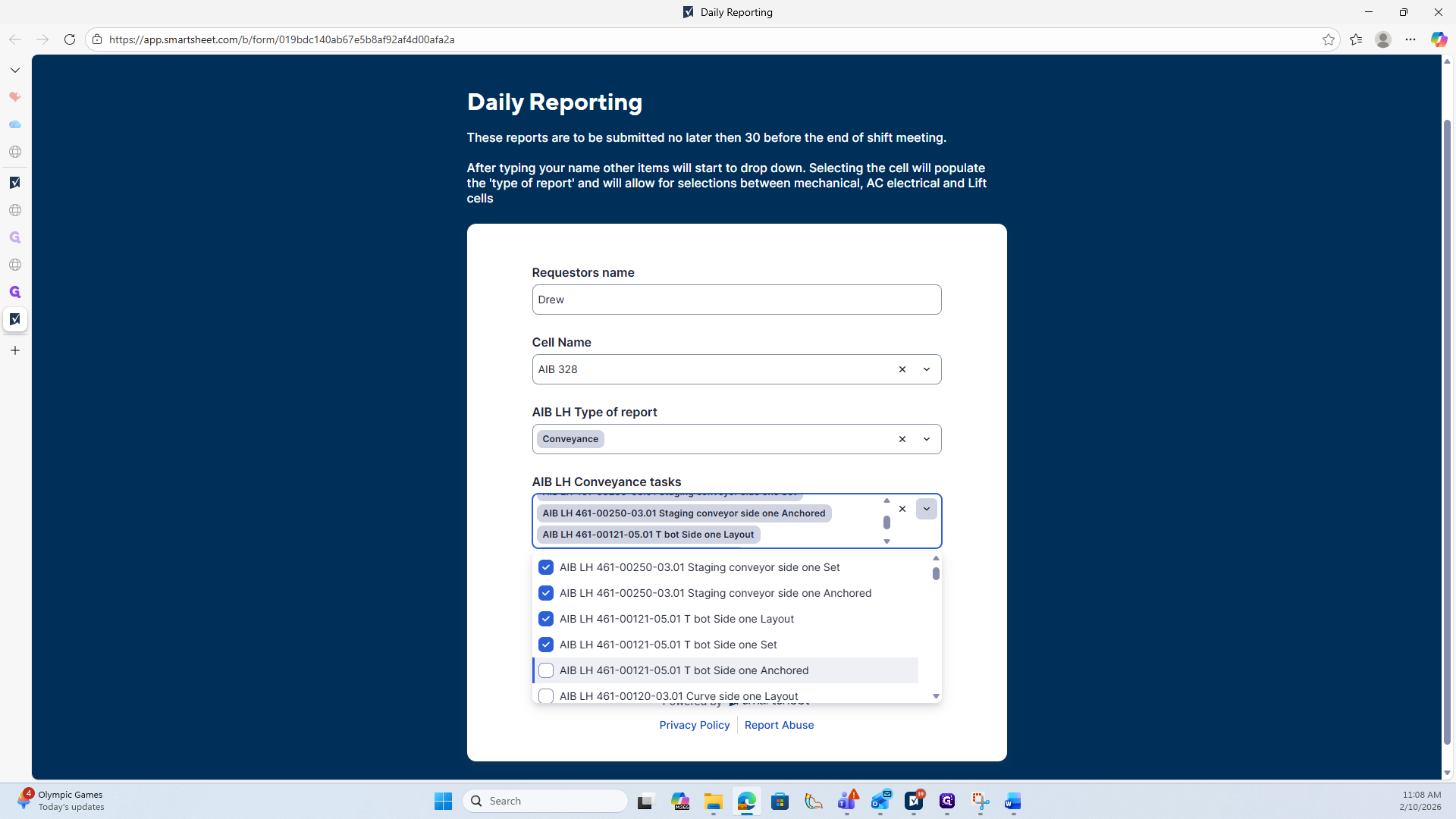The height and width of the screenshot is (819, 1456).
Task: Uncheck Staging conveyor side one Set
Action: (546, 567)
